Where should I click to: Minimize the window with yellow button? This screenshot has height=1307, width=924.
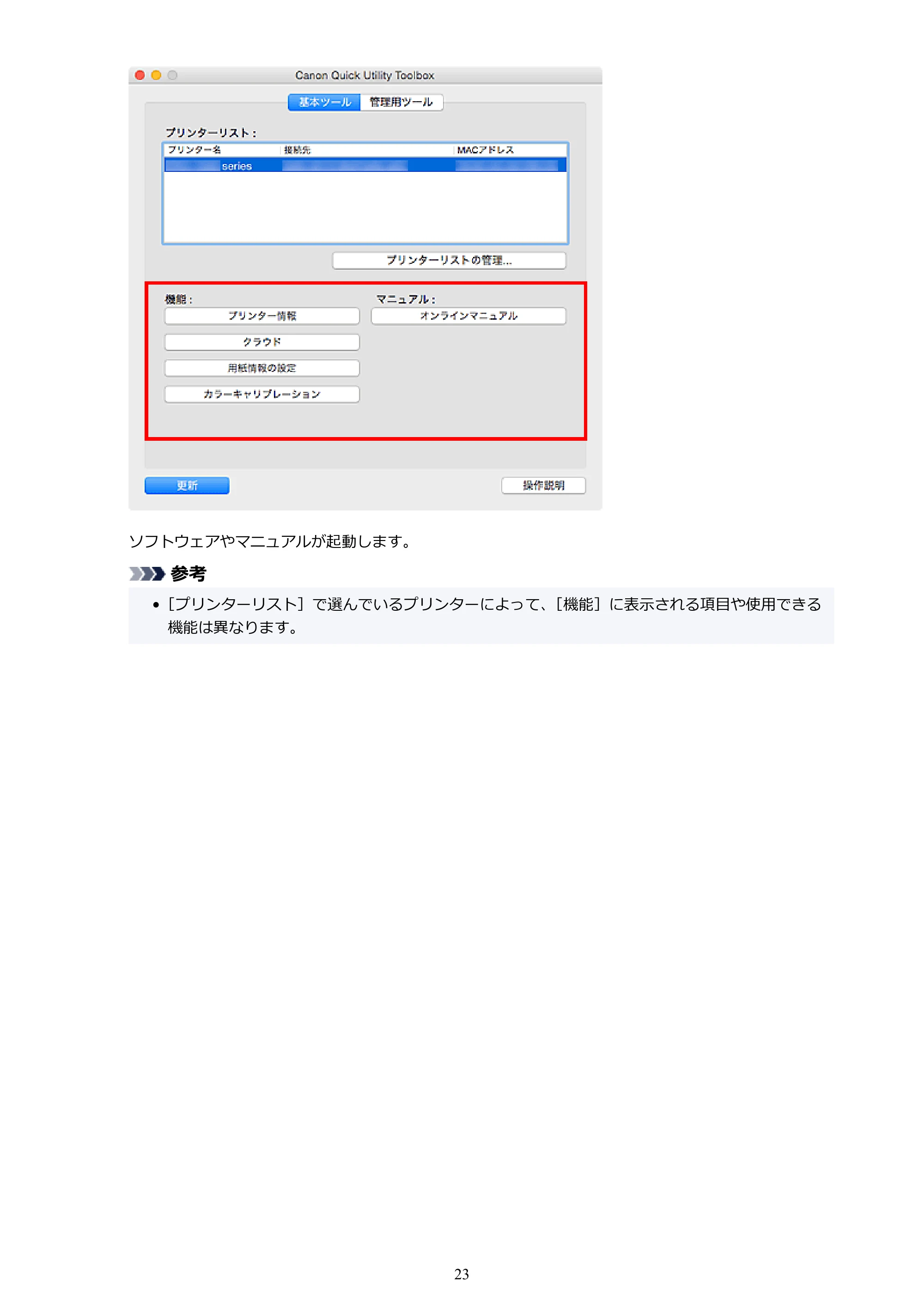[x=156, y=75]
